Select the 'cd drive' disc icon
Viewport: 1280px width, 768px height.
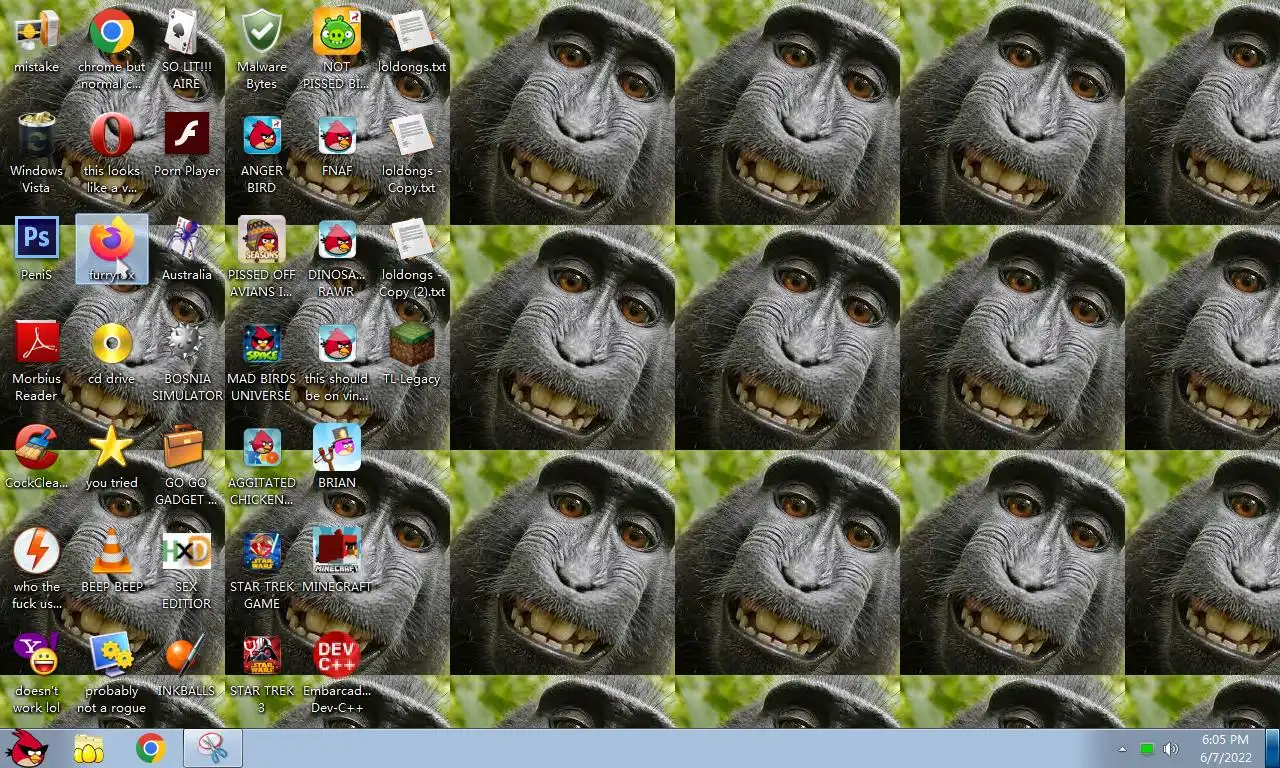112,354
